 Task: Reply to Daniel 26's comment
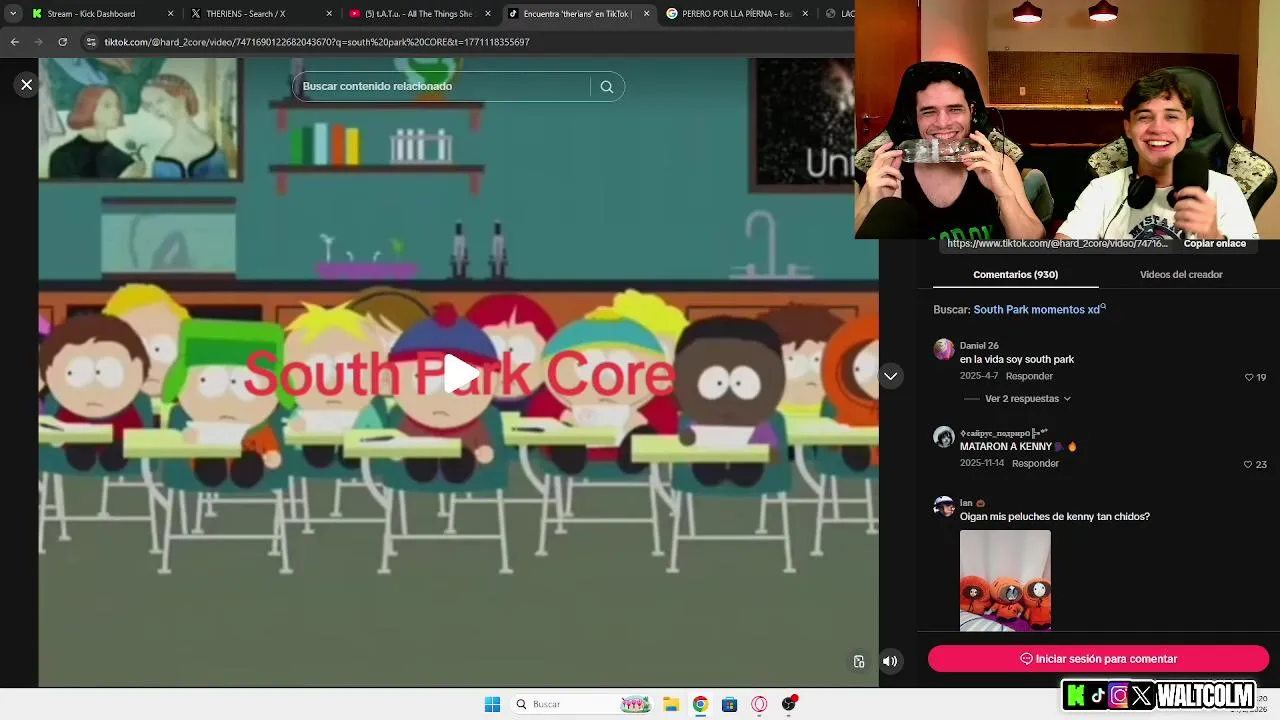[x=1029, y=376]
